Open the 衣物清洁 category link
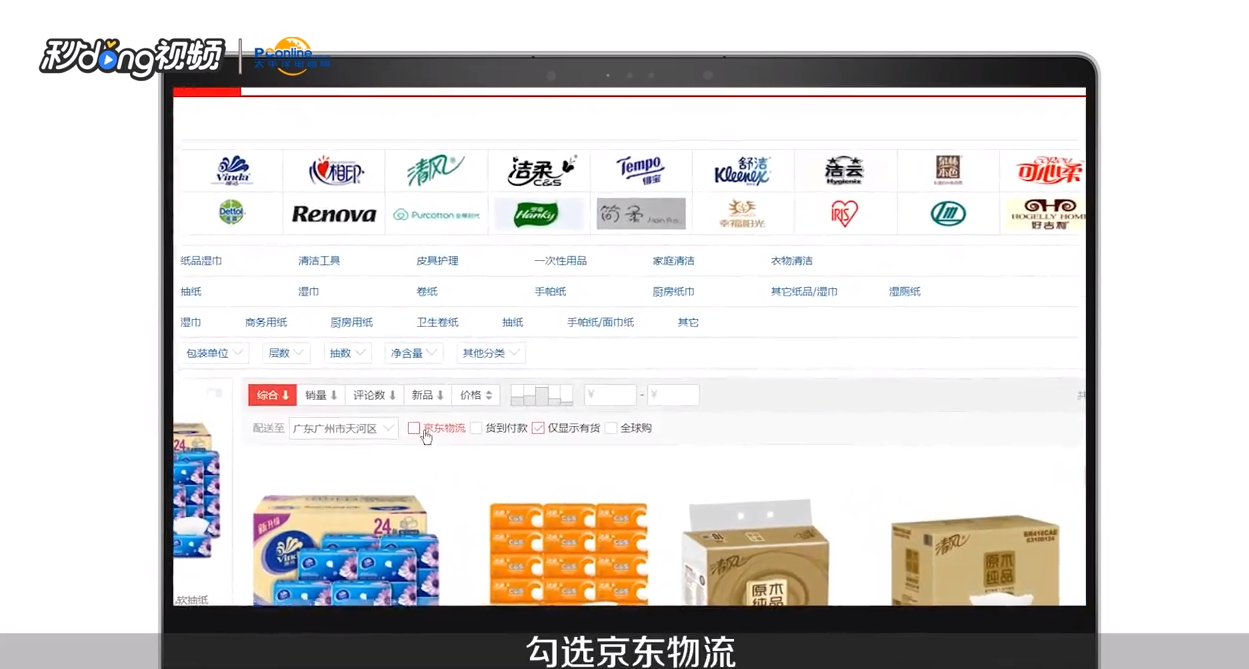Screen dimensions: 1249x669 point(791,261)
